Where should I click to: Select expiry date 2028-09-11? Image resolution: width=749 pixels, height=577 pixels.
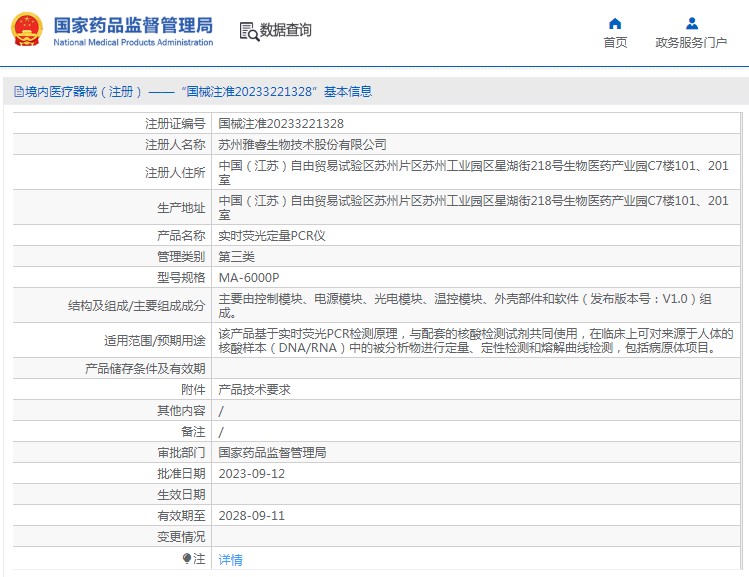[252, 515]
